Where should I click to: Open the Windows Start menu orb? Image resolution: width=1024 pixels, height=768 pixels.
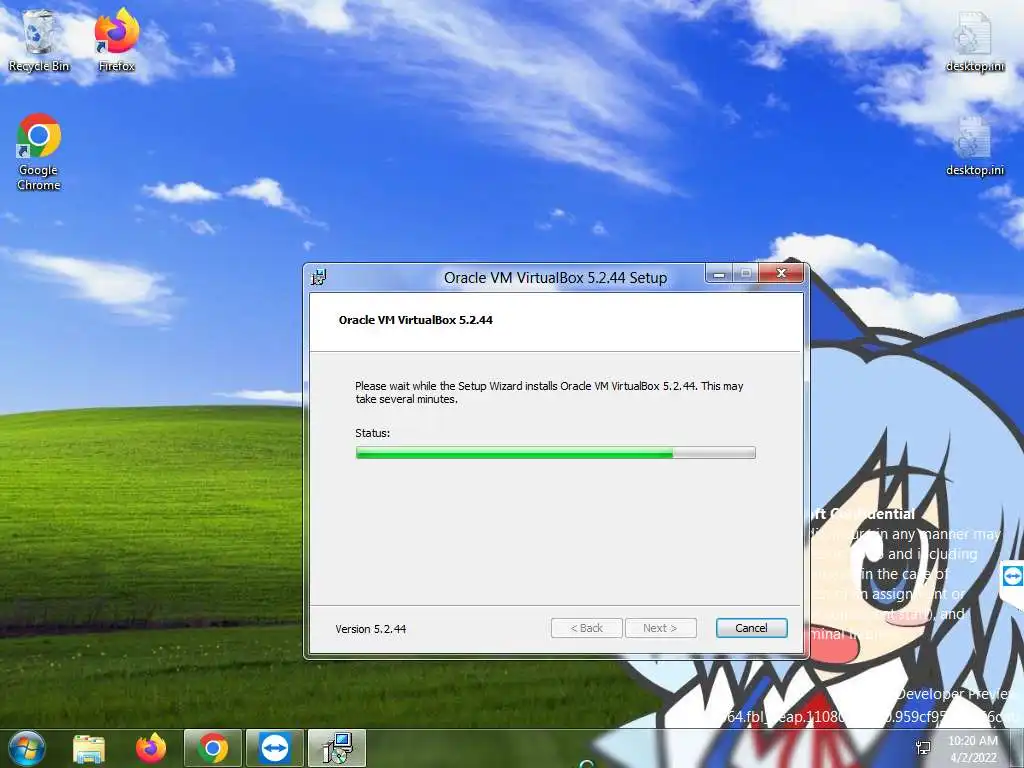tap(27, 748)
